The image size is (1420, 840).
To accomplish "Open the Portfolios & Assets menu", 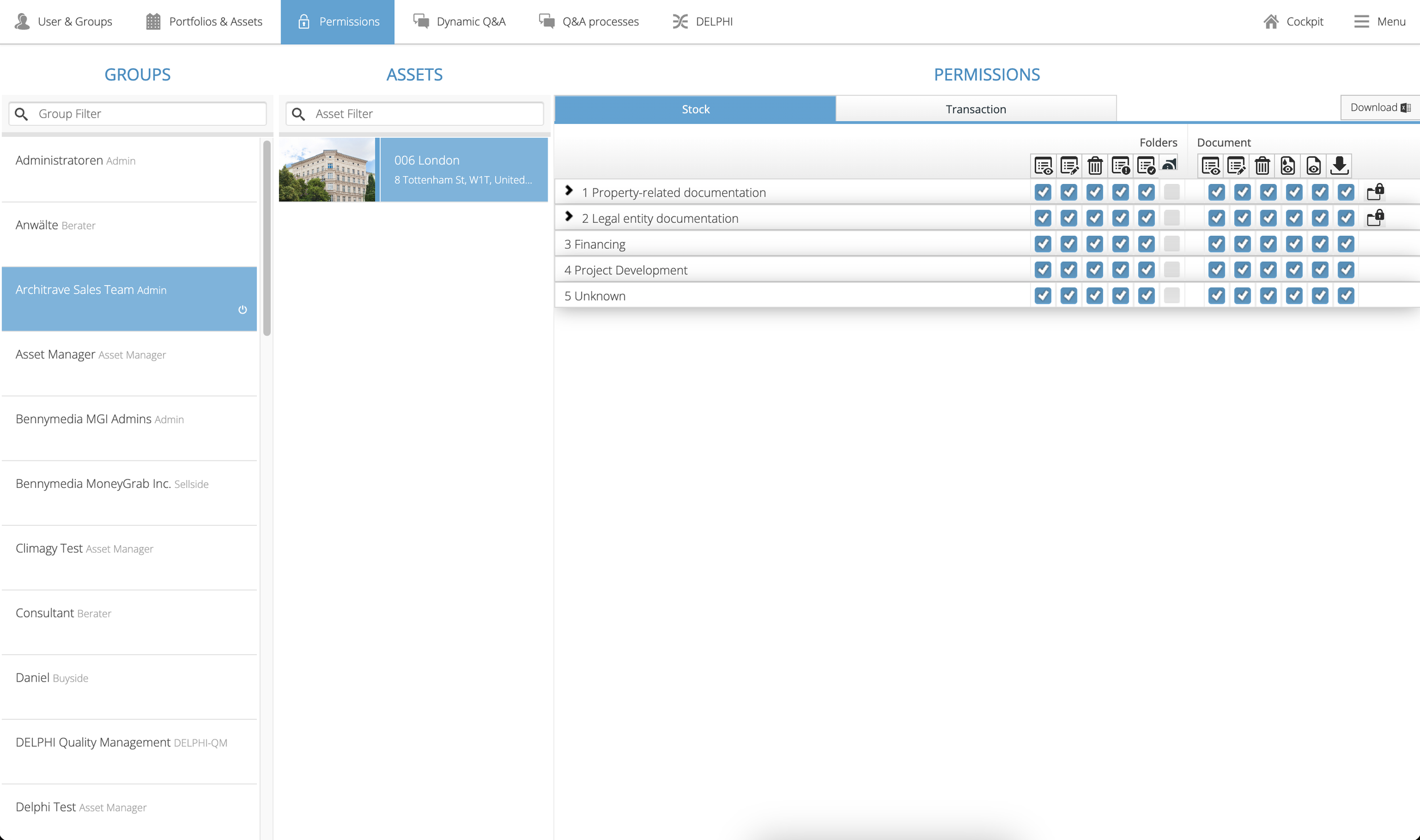I will tap(204, 22).
